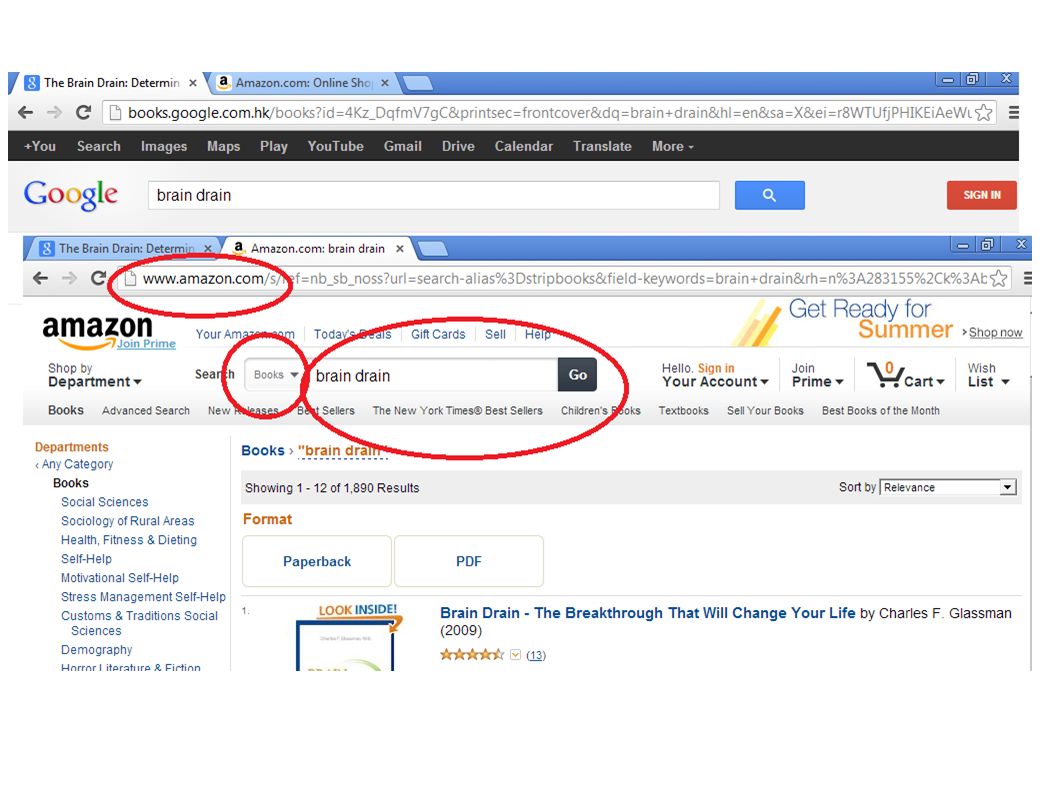Select Motivational Self-Help department
Screen dimensions: 1058x793
tap(120, 578)
